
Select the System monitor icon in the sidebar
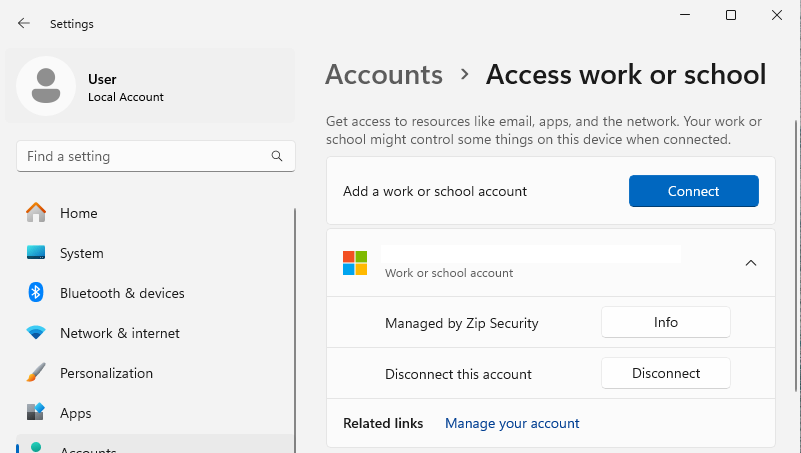[36, 253]
